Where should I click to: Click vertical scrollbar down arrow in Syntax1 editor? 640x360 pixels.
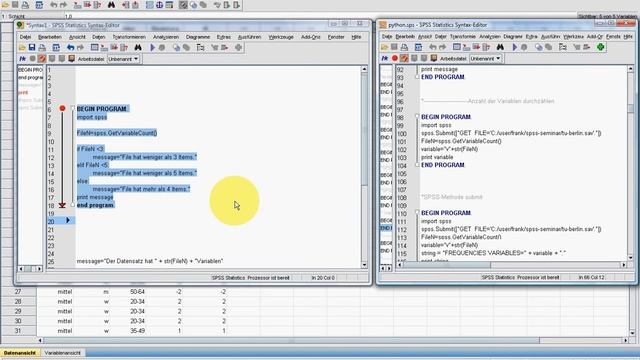364,265
